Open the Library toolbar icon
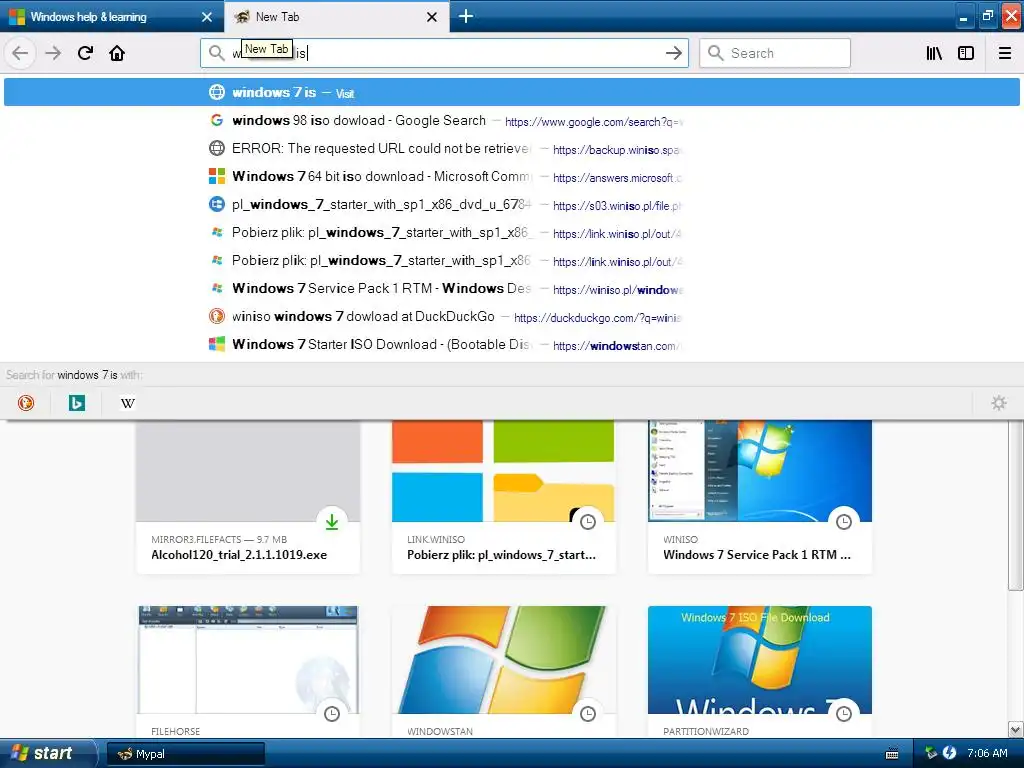Image resolution: width=1024 pixels, height=768 pixels. tap(934, 53)
